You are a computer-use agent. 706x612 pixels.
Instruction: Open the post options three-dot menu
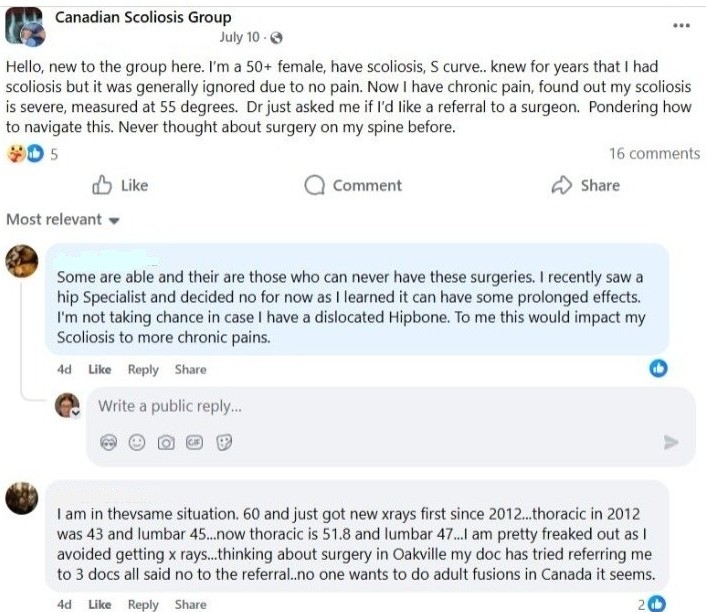(681, 25)
